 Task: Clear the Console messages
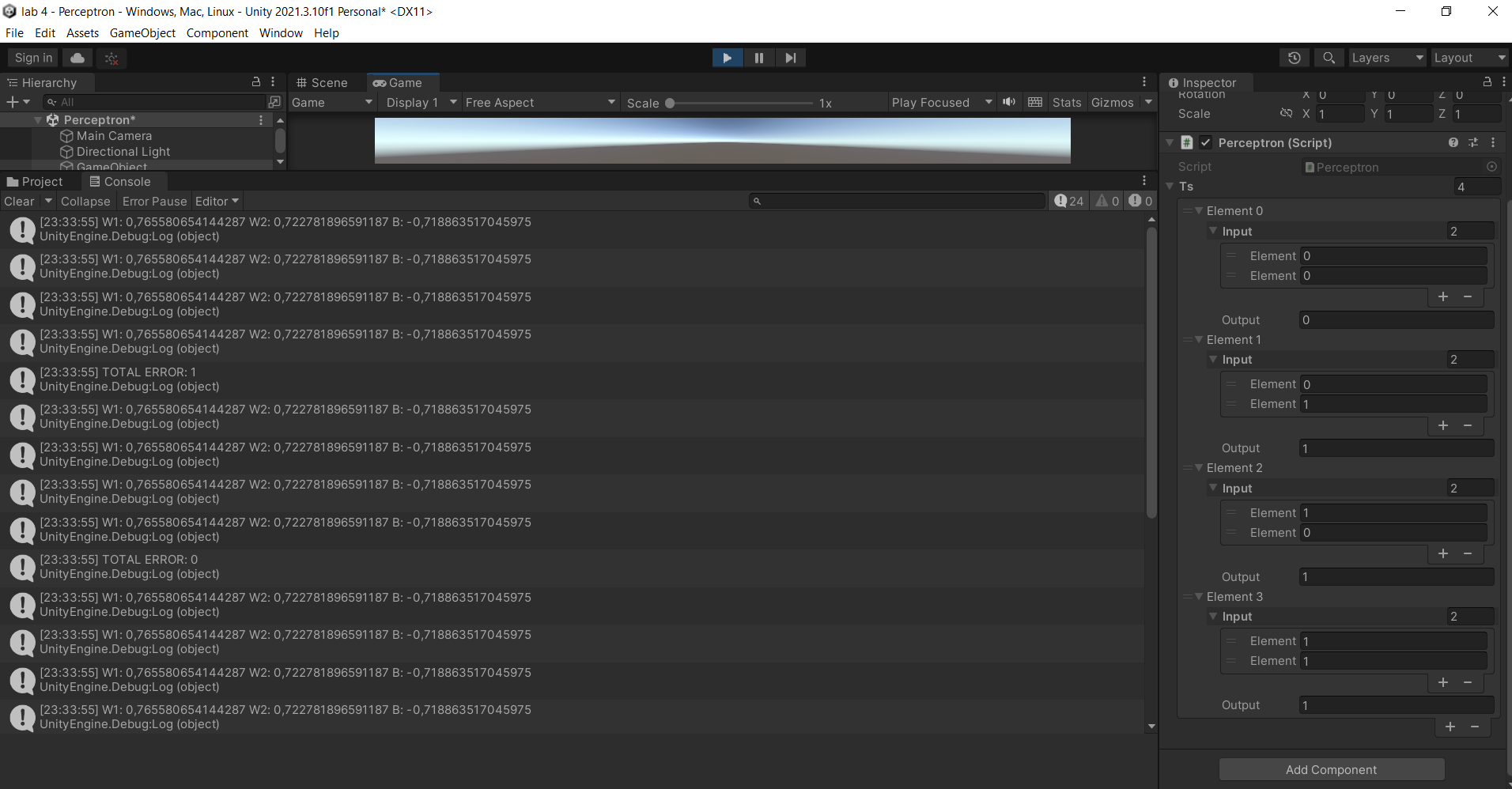pos(17,201)
